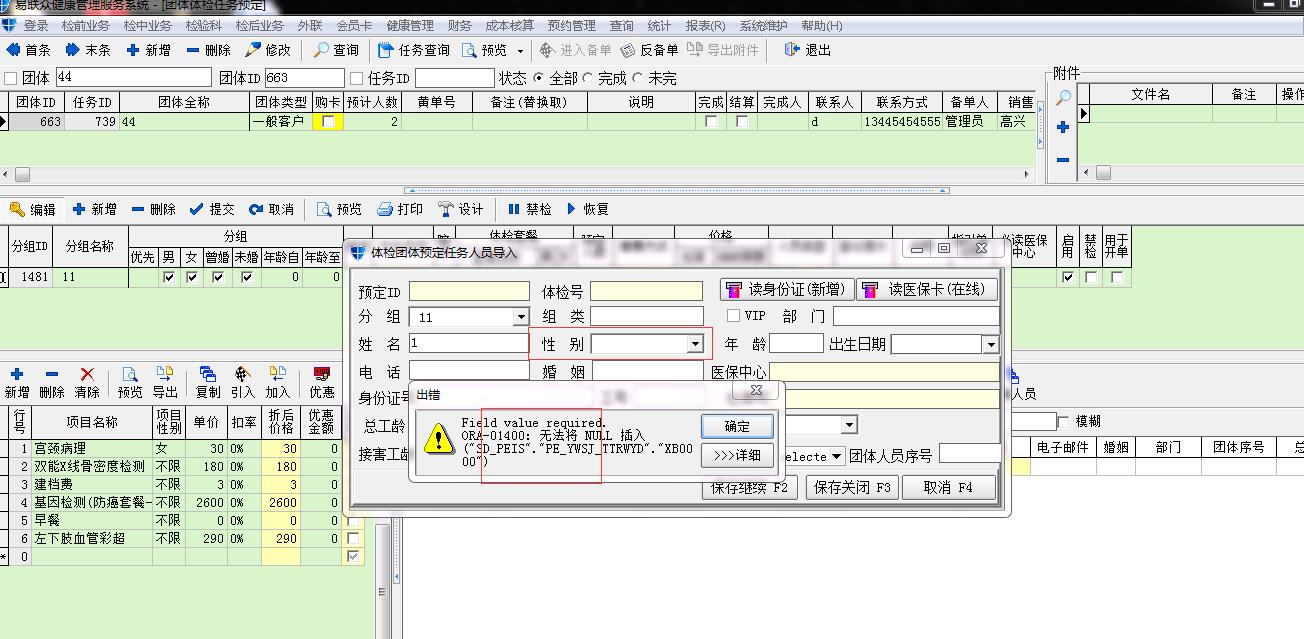Open the 性别 dropdown
1304x639 pixels.
click(x=694, y=344)
